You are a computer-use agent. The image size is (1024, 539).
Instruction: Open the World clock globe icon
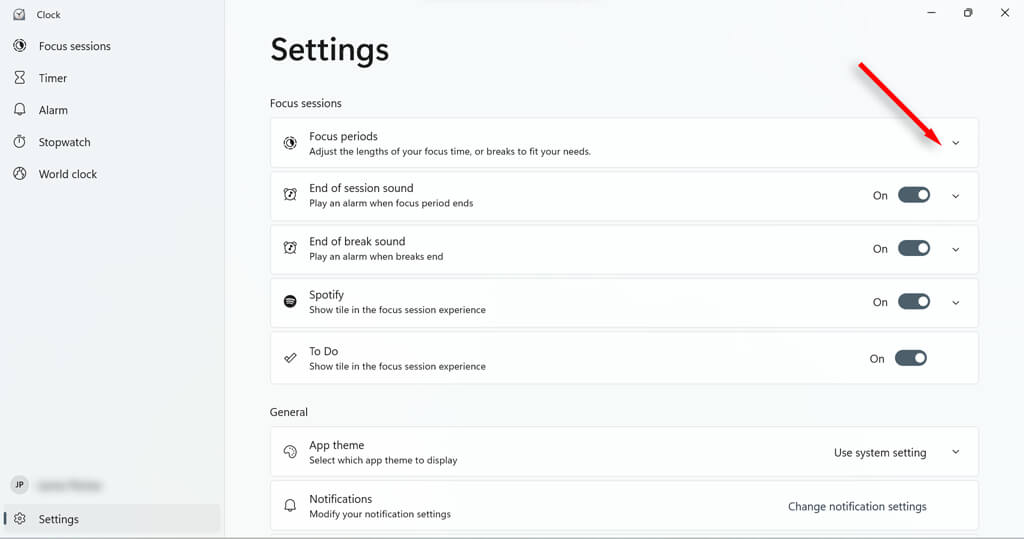(19, 174)
